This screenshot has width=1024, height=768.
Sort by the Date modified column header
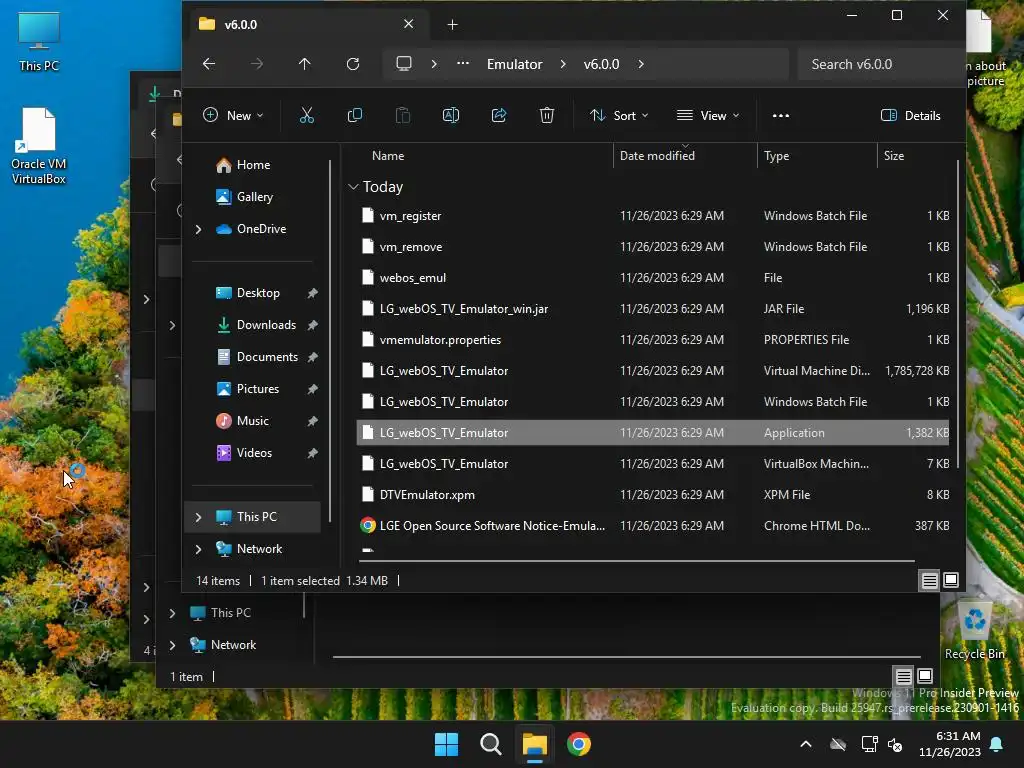685,156
